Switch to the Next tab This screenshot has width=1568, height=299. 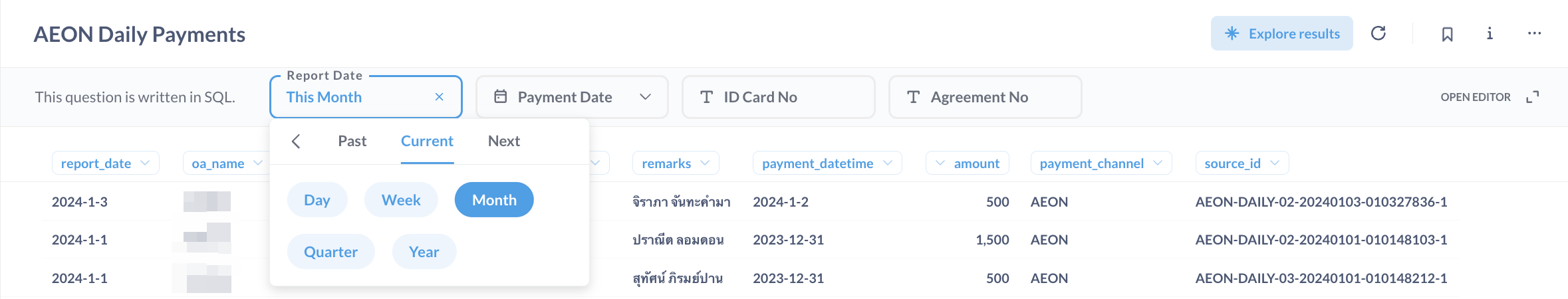[x=503, y=141]
